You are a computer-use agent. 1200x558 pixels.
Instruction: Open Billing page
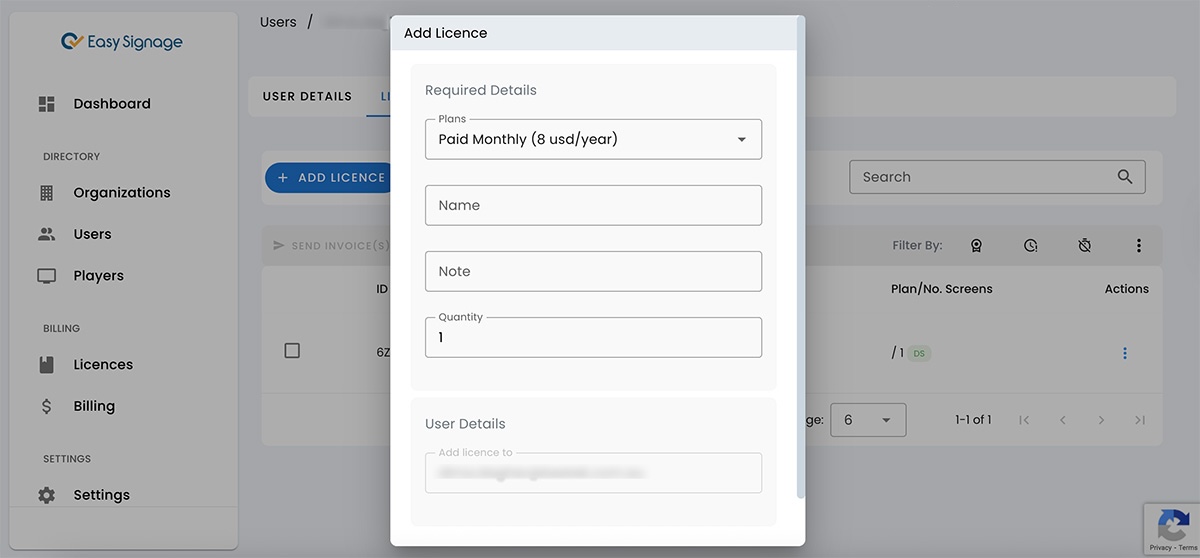click(94, 406)
